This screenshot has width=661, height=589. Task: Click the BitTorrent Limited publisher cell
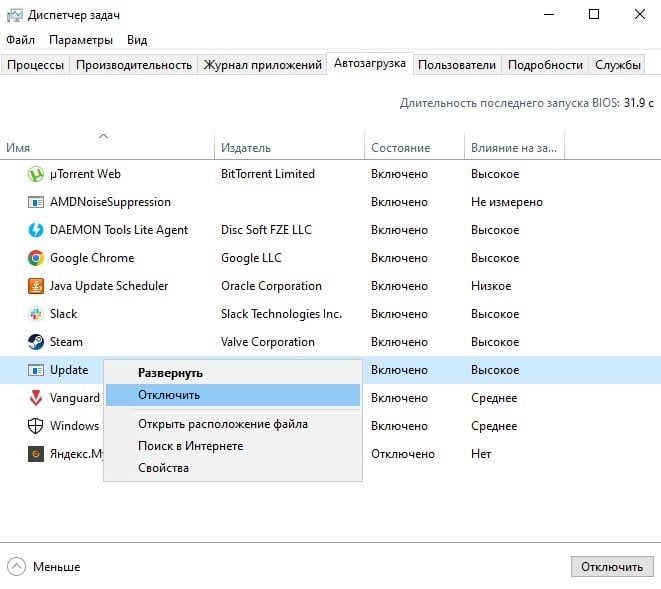click(268, 174)
